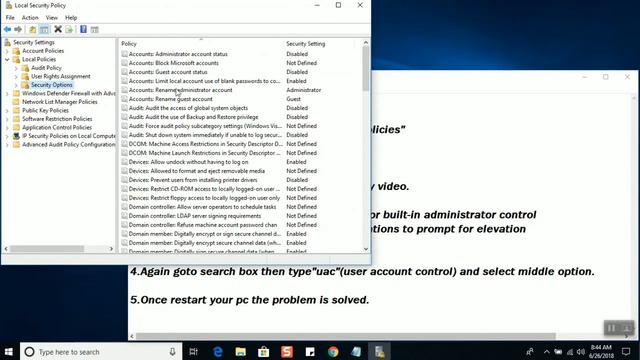640x360 pixels.
Task: Open File Explorer from the taskbar
Action: click(240, 351)
